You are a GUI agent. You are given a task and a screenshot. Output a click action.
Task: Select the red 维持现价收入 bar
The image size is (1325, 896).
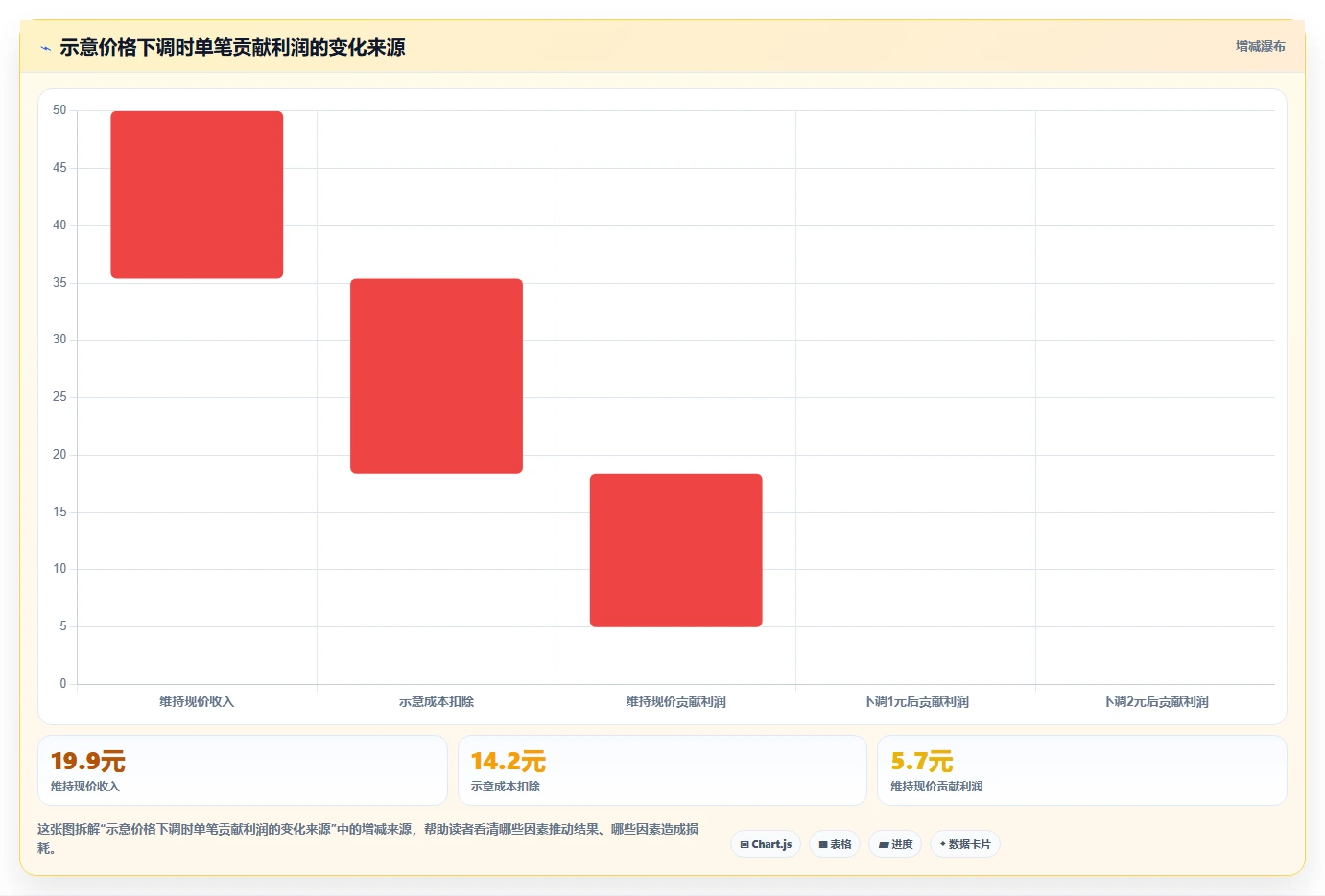point(197,195)
